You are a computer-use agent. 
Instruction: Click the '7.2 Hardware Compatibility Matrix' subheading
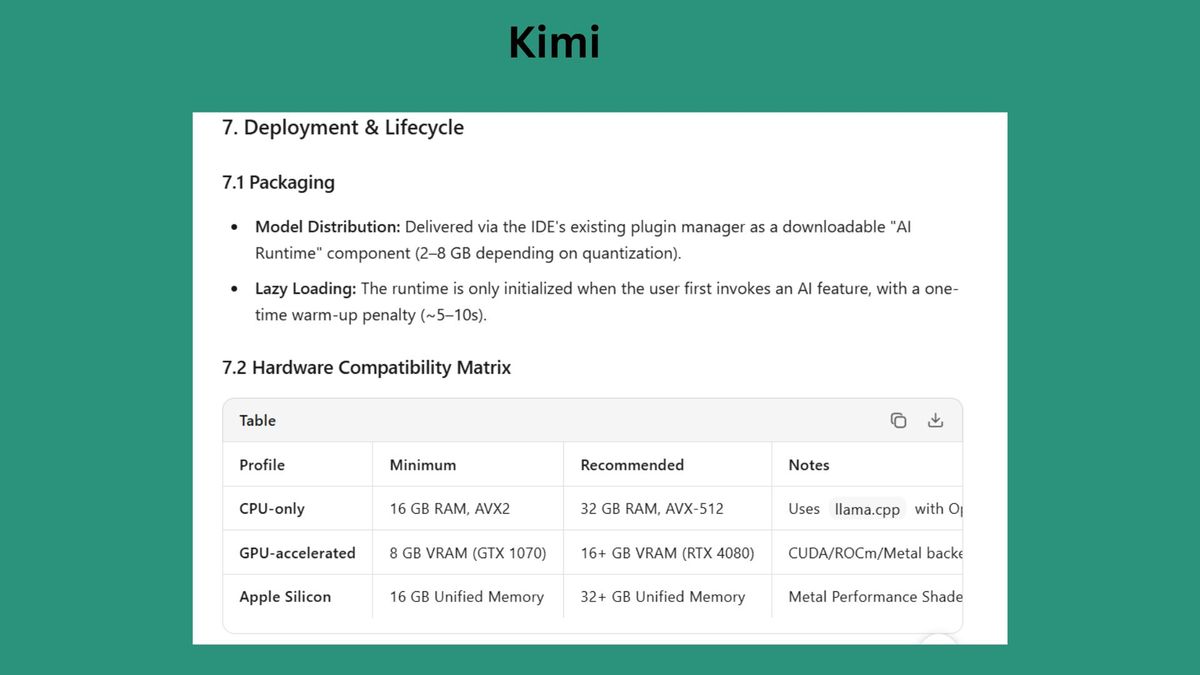point(366,367)
